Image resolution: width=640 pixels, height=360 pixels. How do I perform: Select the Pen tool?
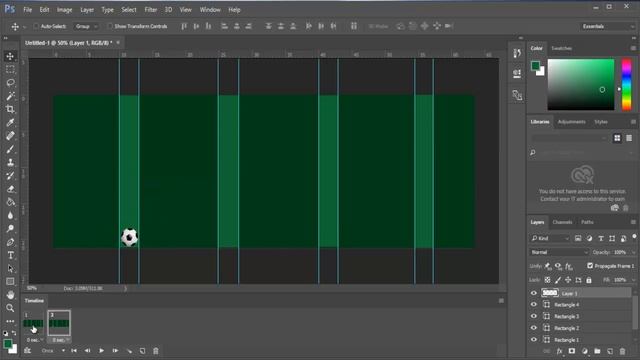coord(10,242)
